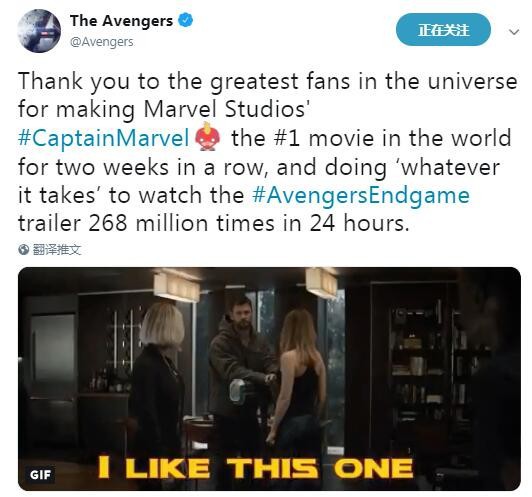This screenshot has height=497, width=532.
Task: Click the GIF badge on the media
Action: click(x=40, y=475)
